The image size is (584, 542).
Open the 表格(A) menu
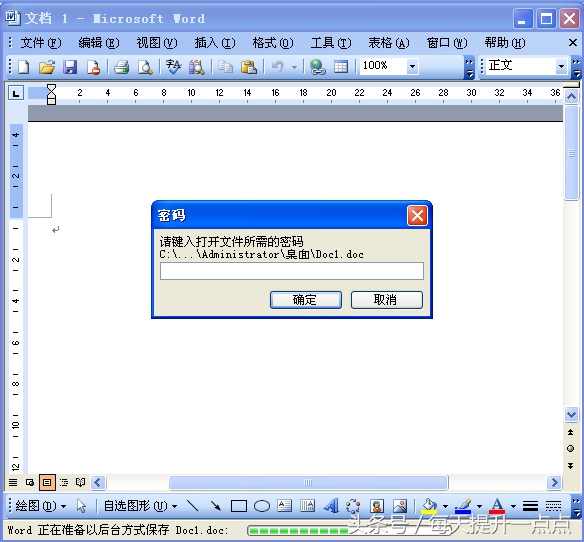(x=389, y=43)
